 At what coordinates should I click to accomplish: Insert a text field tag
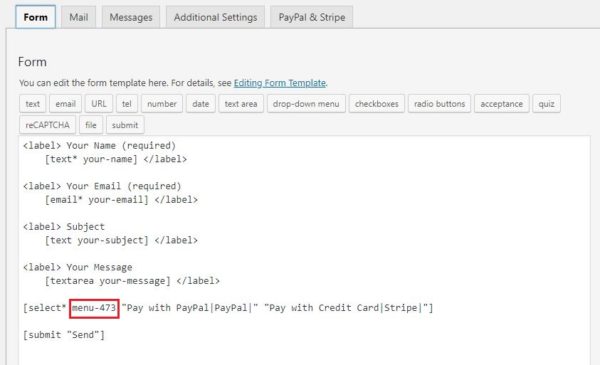click(33, 104)
